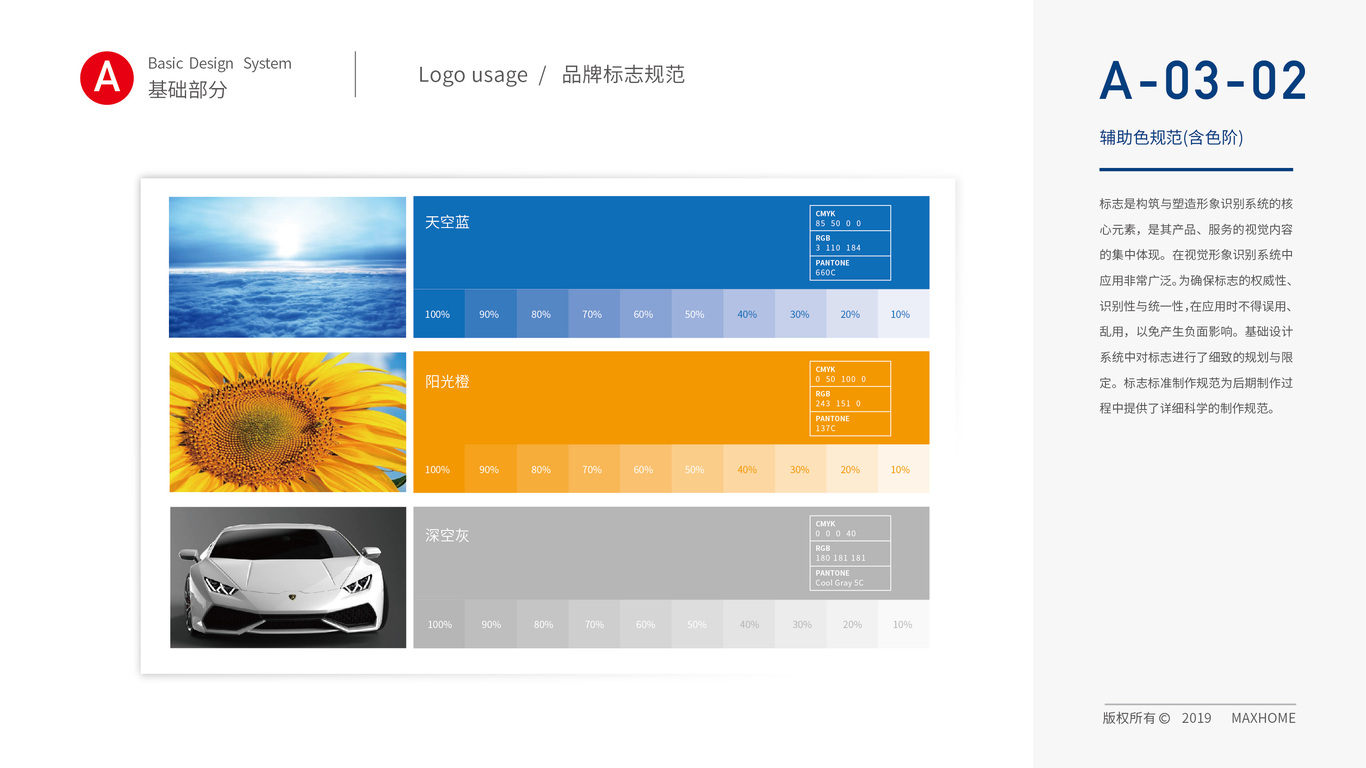
Task: Select the orange 80% tint swatch
Action: [542, 469]
